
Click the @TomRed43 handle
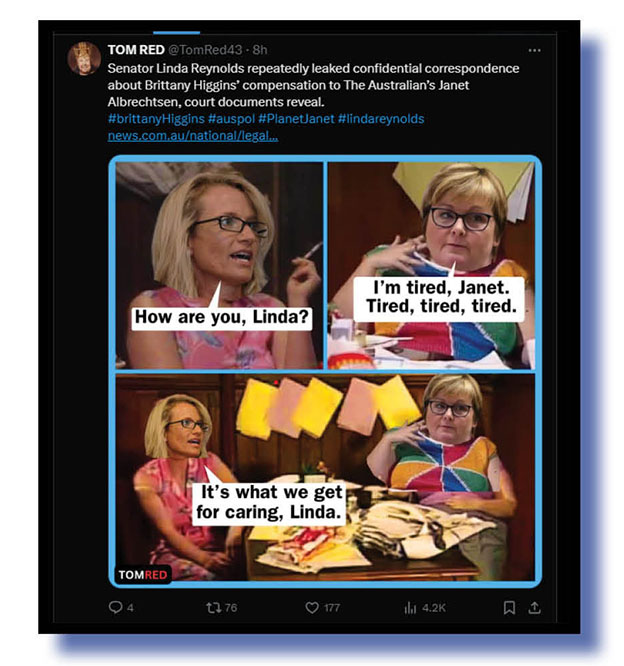205,50
